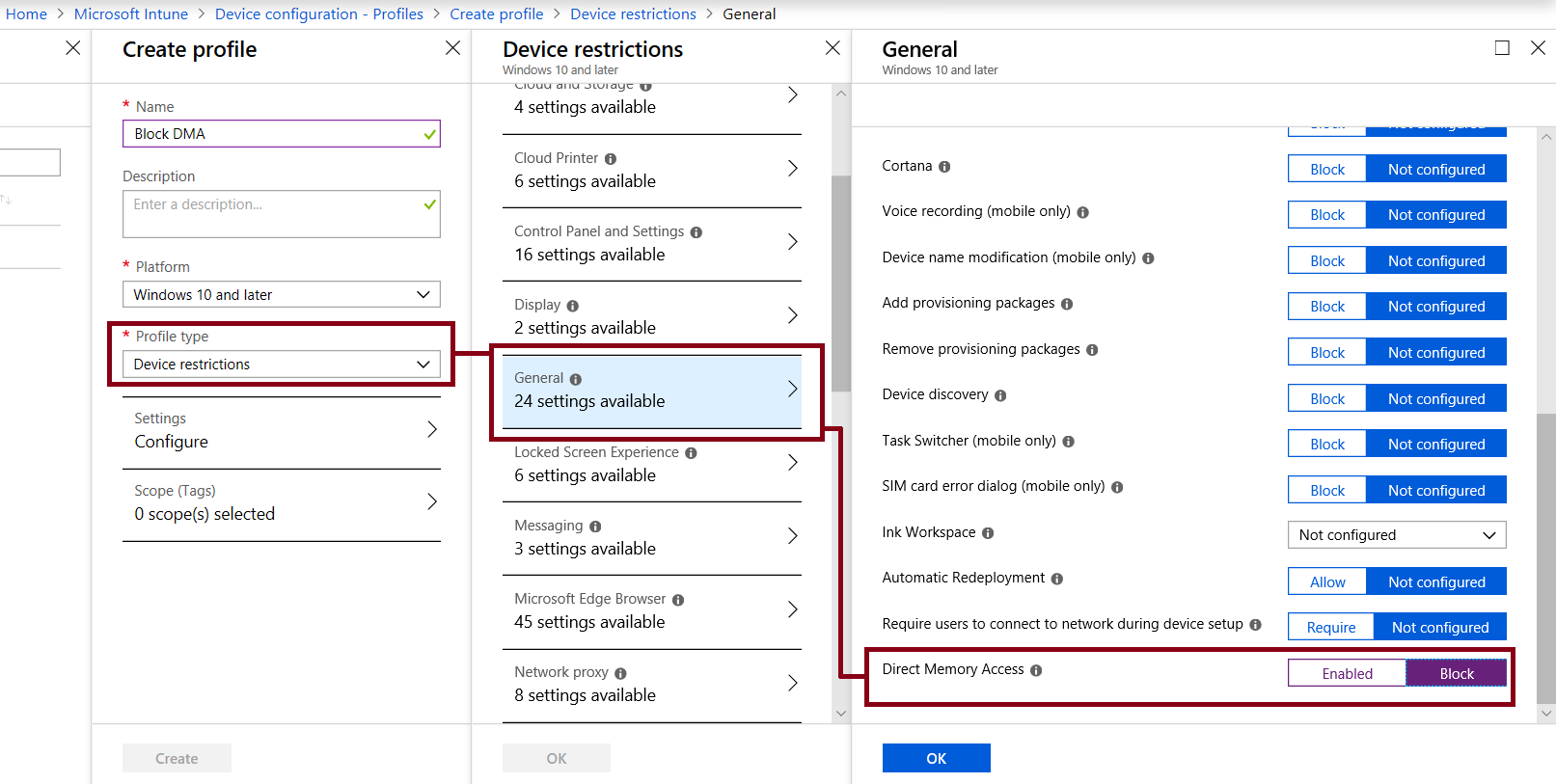Click info icon beside Automatic Redeployment
The width and height of the screenshot is (1556, 784).
[1057, 579]
